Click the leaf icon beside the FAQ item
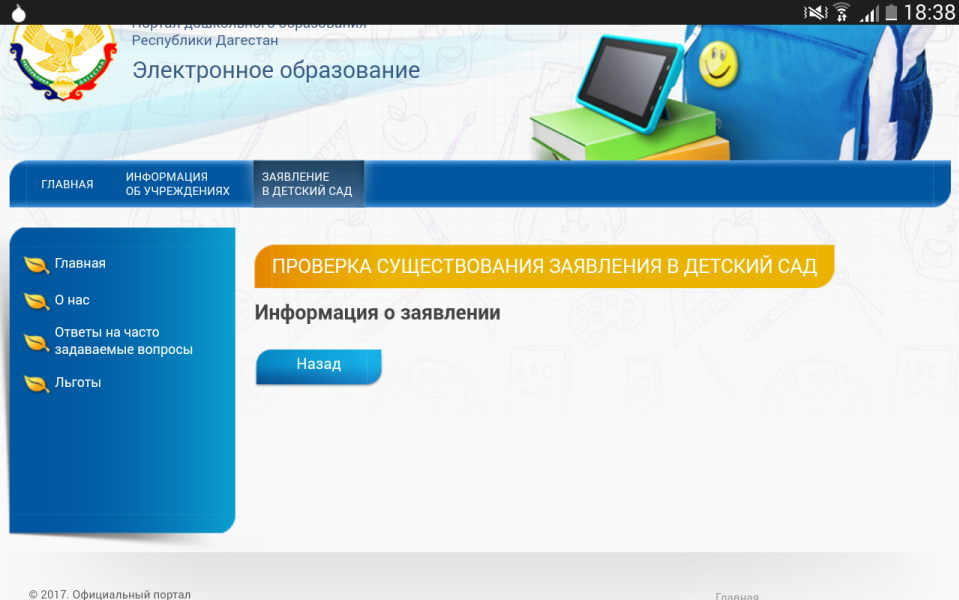The width and height of the screenshot is (959, 600). click(37, 342)
